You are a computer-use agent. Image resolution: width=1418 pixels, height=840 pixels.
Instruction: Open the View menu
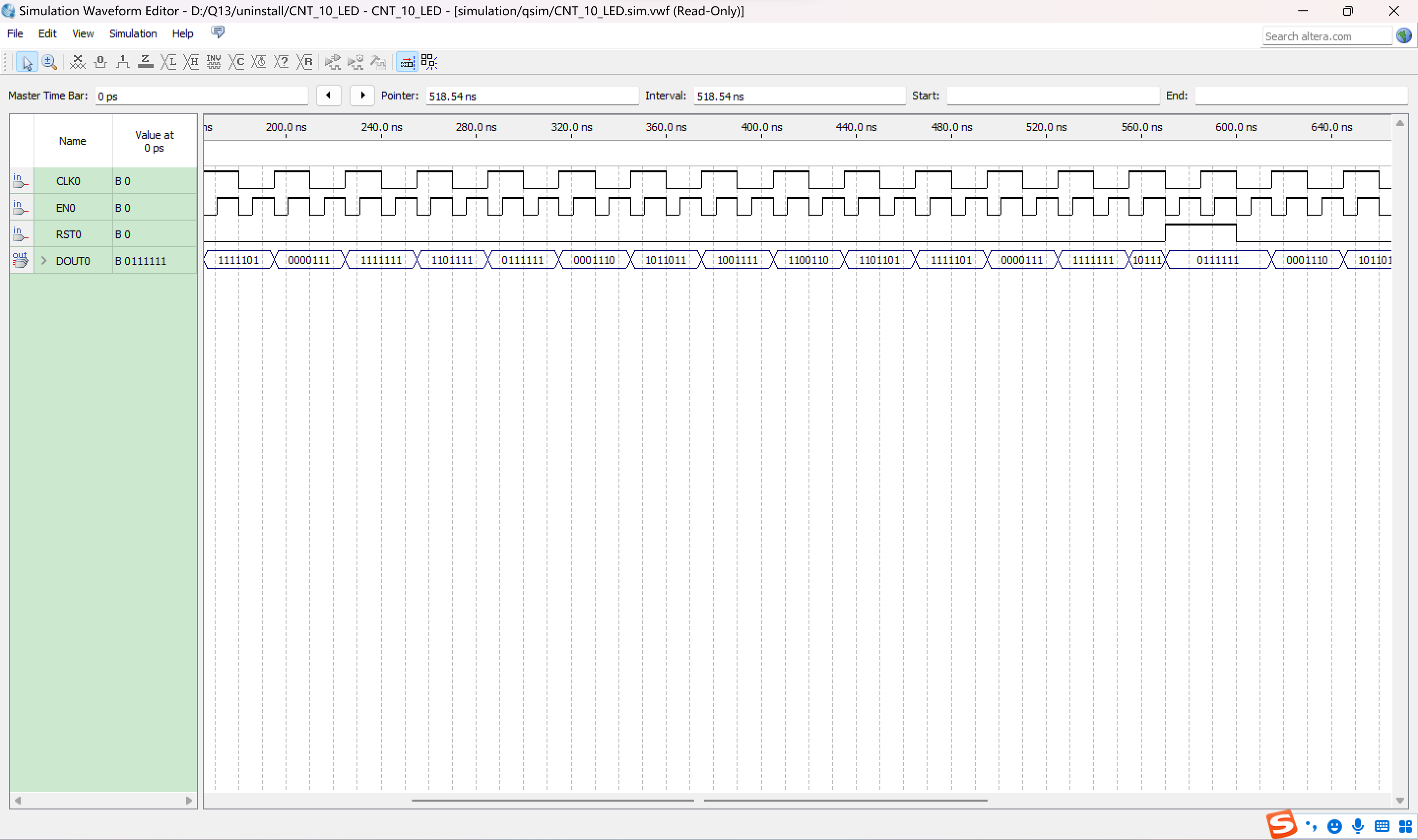[x=83, y=33]
